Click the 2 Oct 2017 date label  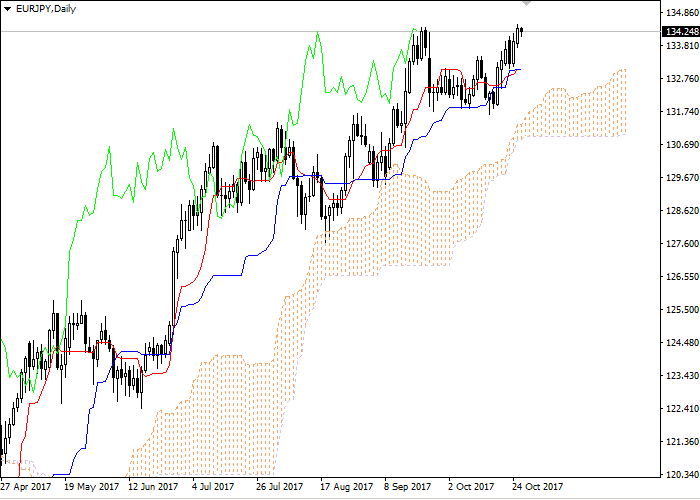(x=471, y=487)
